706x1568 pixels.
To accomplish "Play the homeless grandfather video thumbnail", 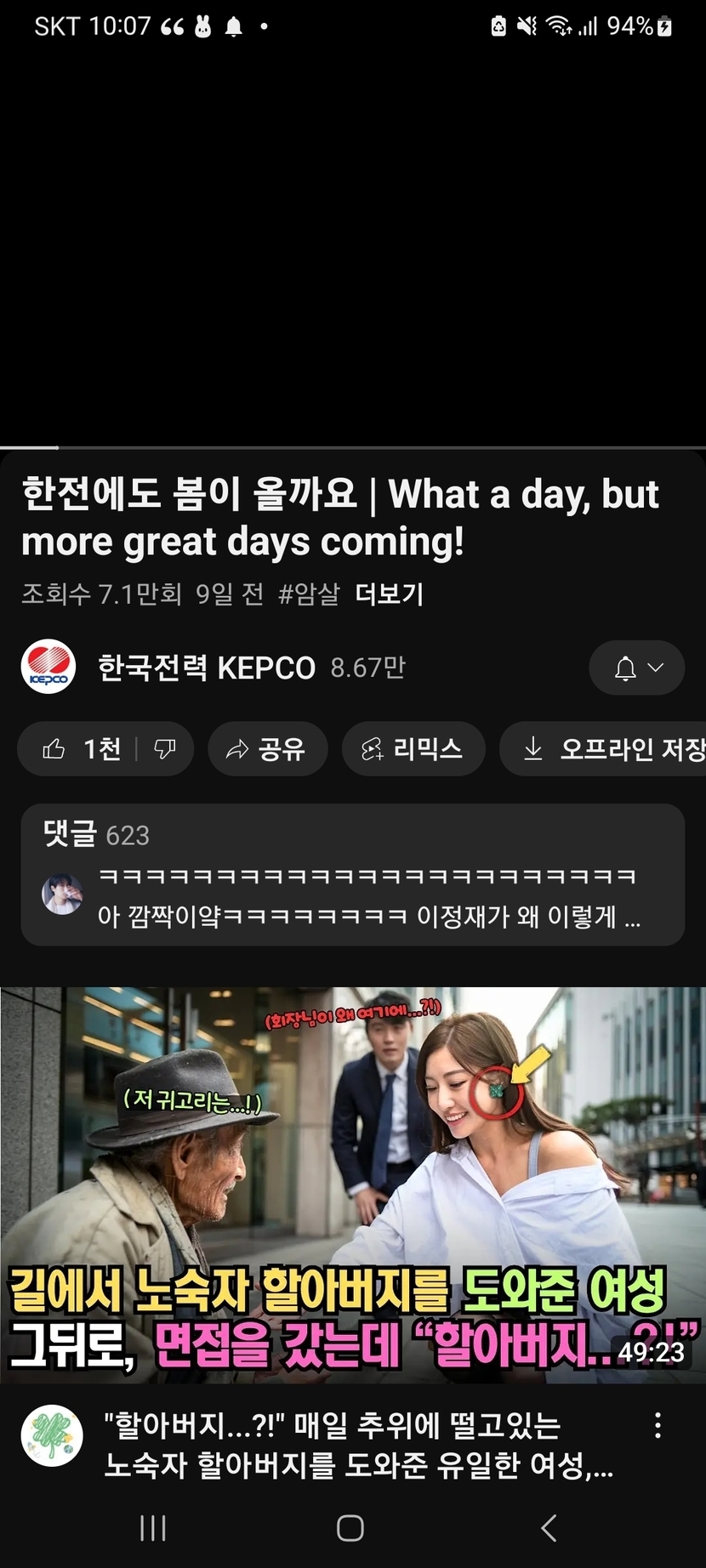I will (353, 1185).
